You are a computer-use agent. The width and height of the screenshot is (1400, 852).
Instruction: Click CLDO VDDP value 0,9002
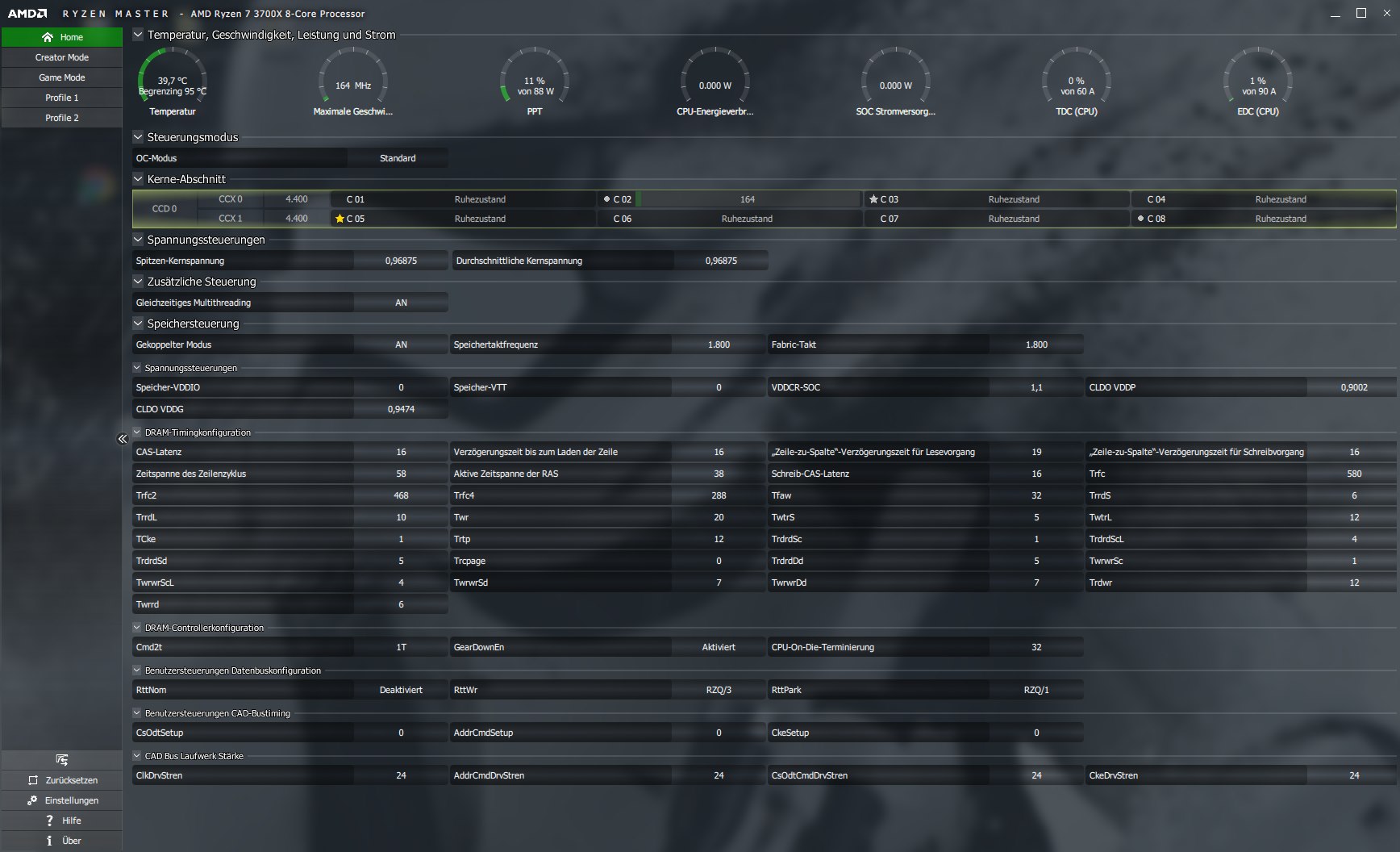click(x=1354, y=387)
